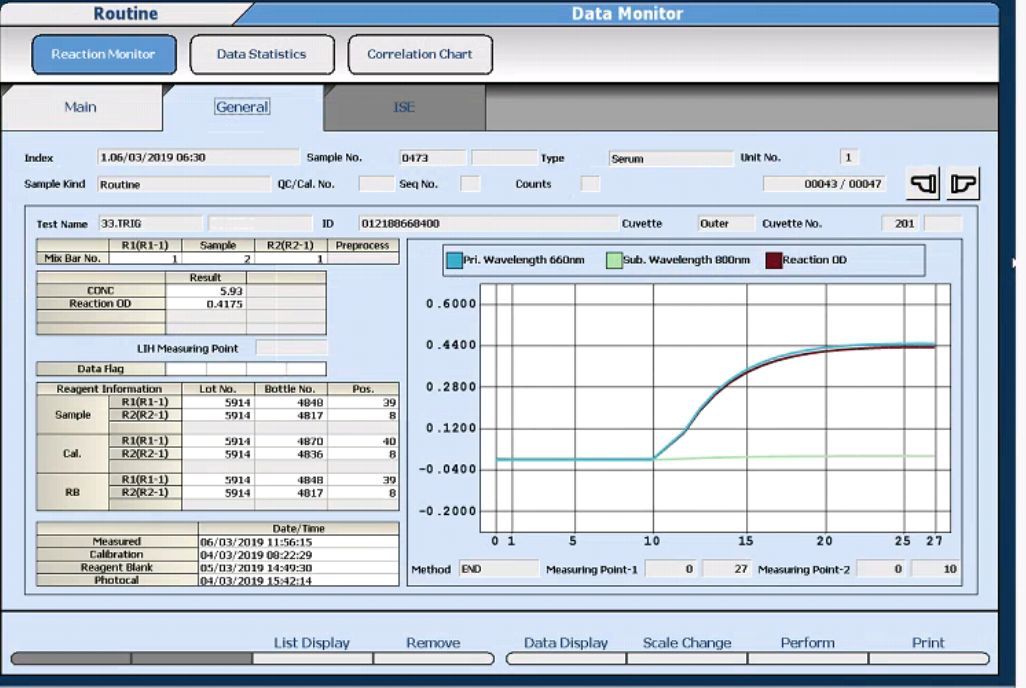Image resolution: width=1026 pixels, height=688 pixels.
Task: Click the Seq No. field
Action: coord(470,184)
